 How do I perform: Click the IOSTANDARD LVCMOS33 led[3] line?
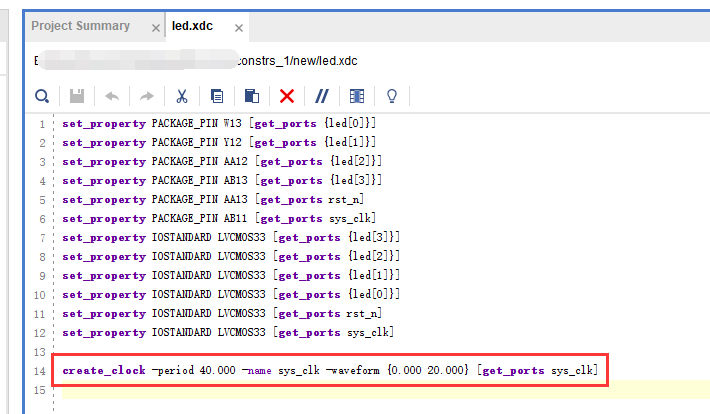(231, 237)
